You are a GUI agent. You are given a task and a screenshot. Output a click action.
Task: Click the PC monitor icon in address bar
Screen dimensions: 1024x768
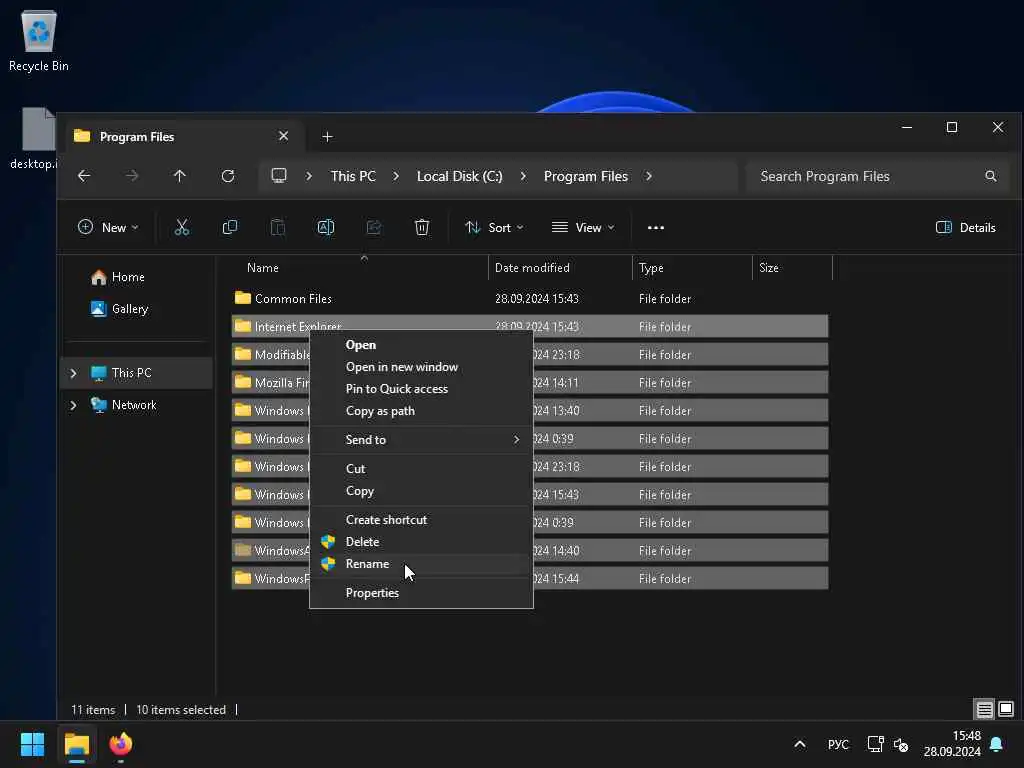[279, 176]
